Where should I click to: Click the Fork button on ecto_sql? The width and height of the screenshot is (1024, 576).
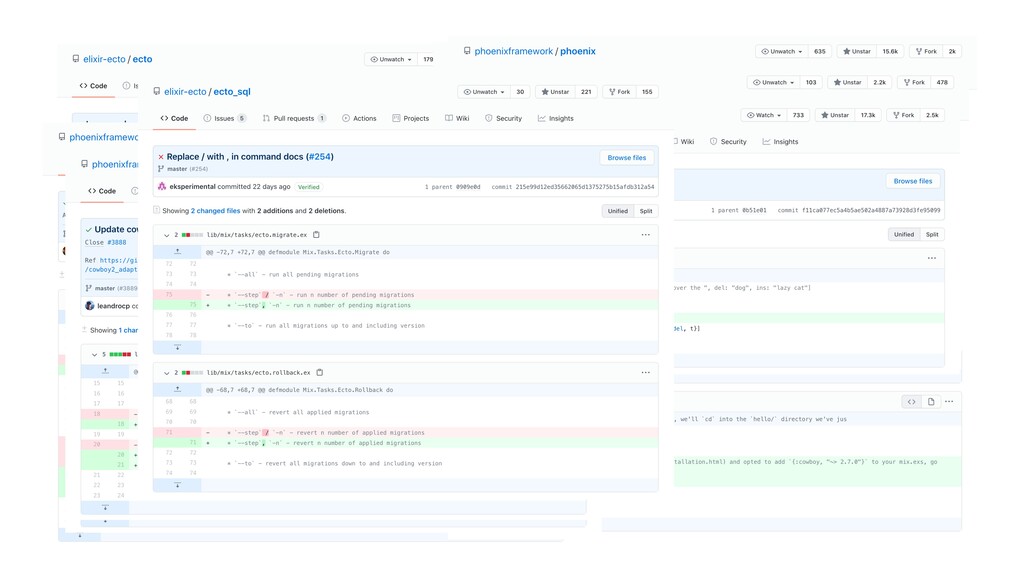pyautogui.click(x=620, y=91)
